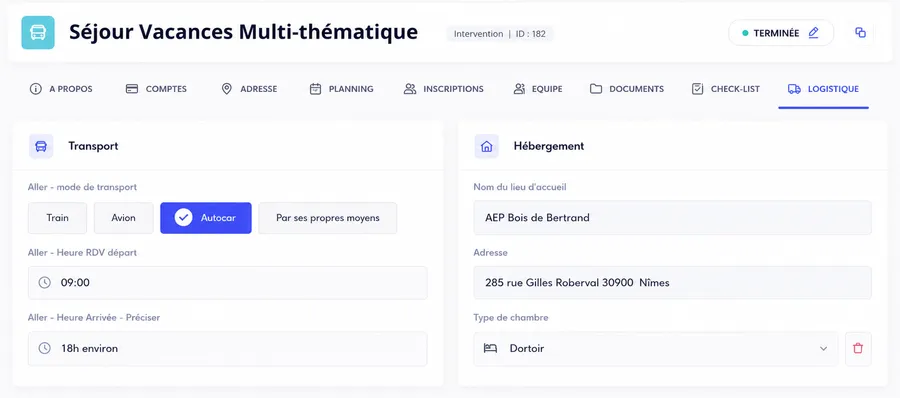Expand room type list via chevron arrow
900x398 pixels.
(824, 349)
